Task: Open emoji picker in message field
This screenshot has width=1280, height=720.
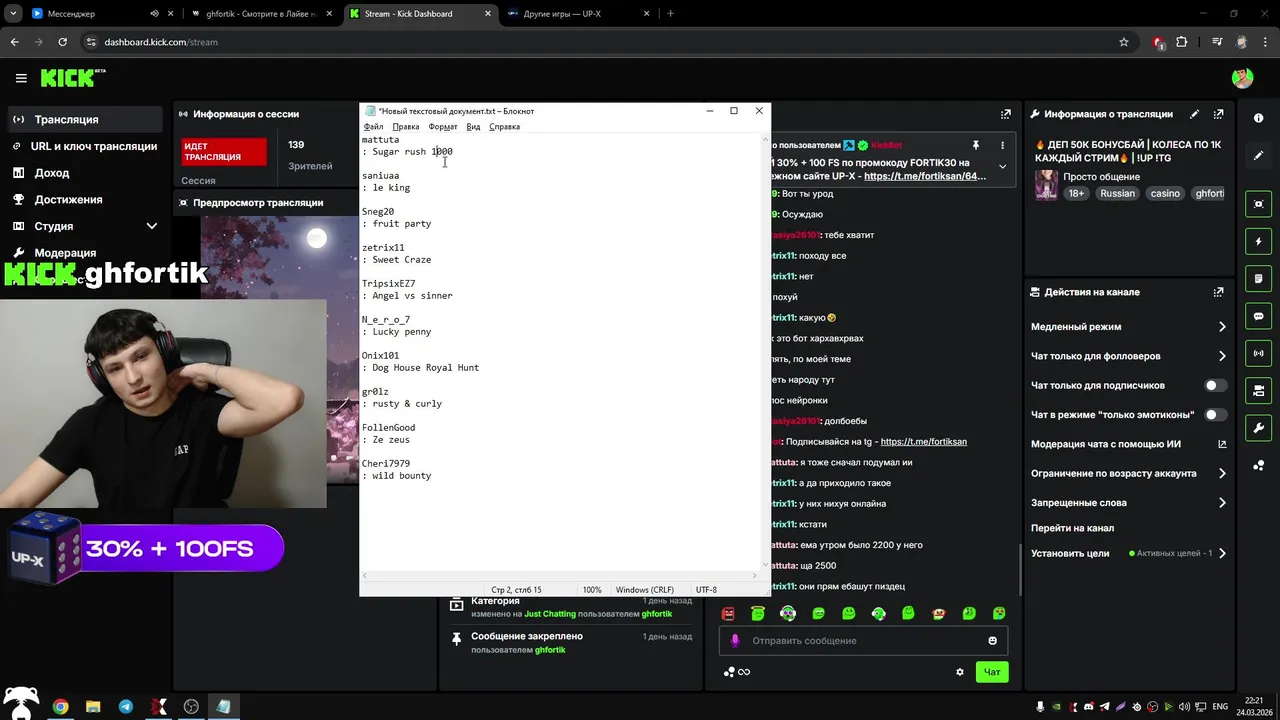Action: click(993, 641)
